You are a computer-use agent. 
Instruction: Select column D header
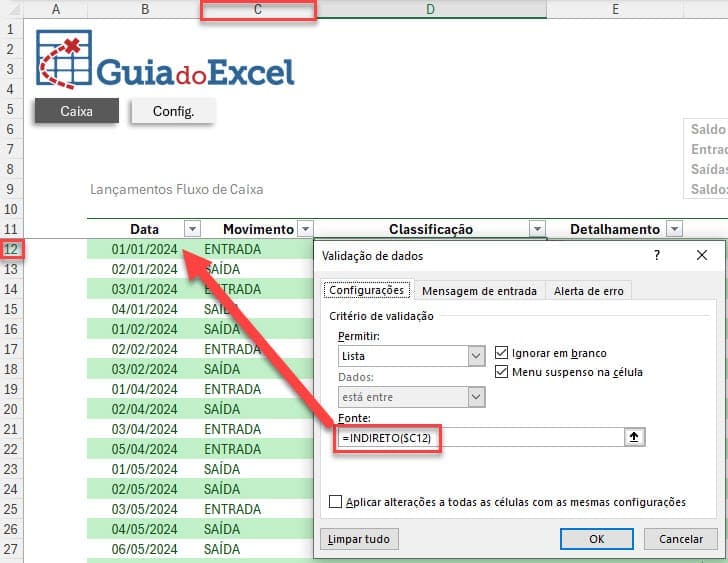pos(431,9)
